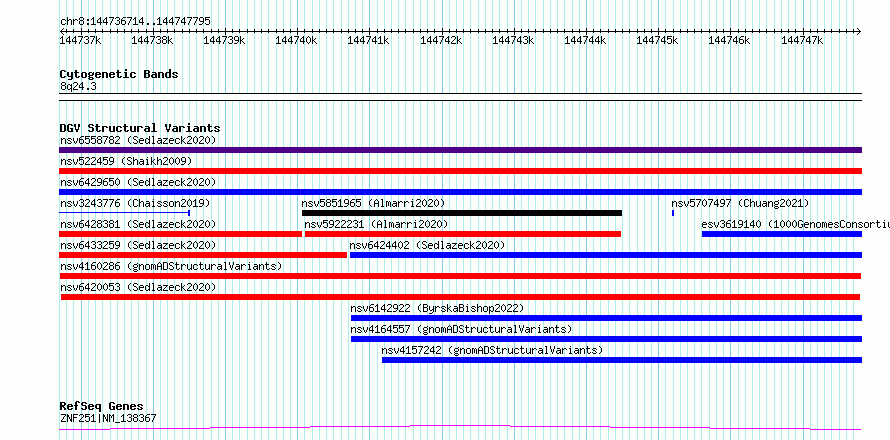Image resolution: width=890 pixels, height=440 pixels.
Task: Click the 144745k ruler mark
Action: point(658,40)
